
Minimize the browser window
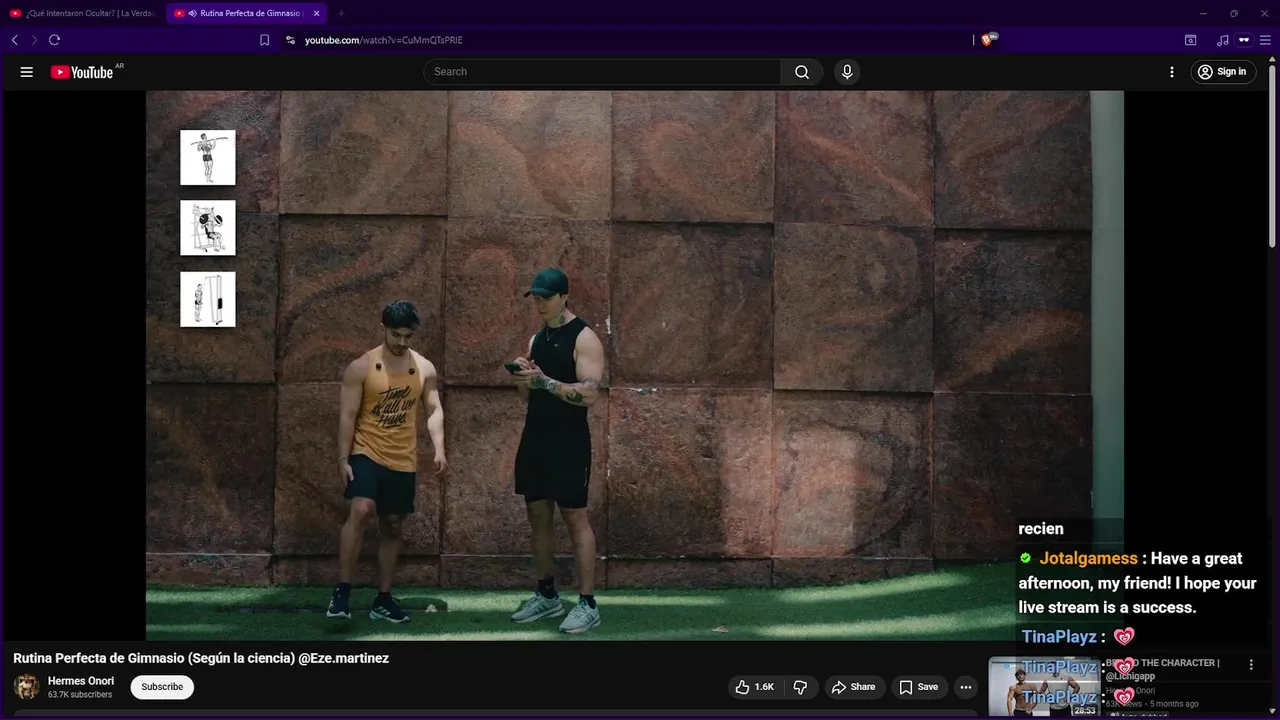(1204, 13)
